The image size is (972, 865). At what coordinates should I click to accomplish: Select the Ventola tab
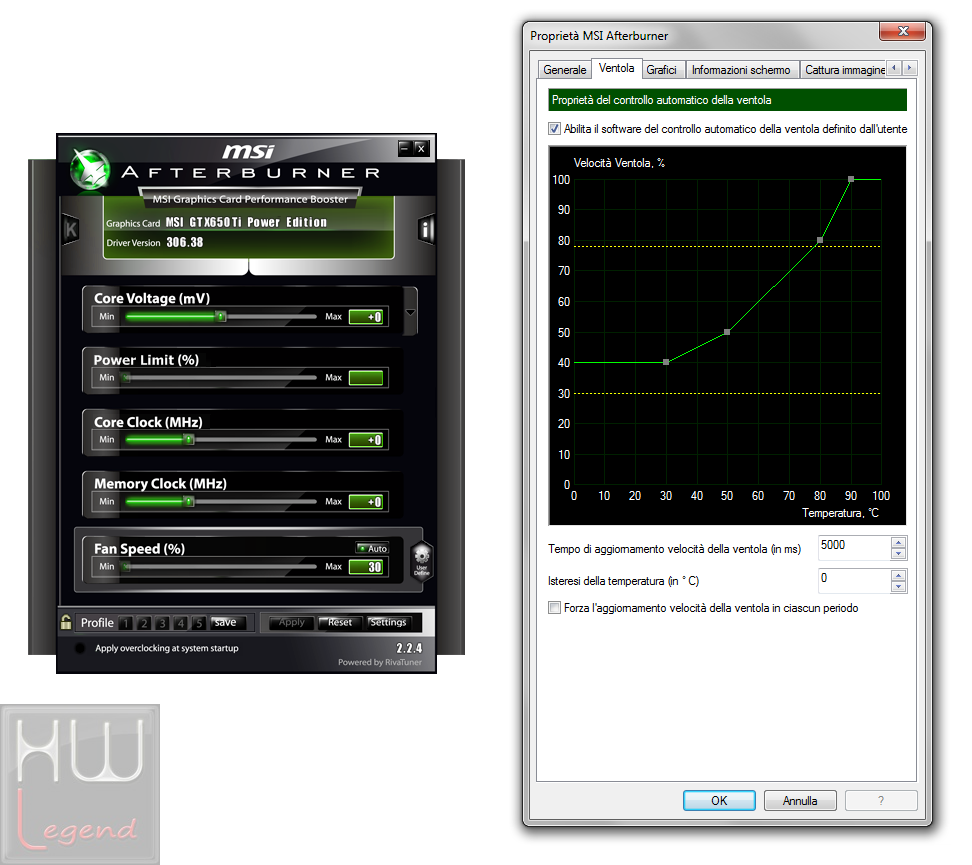616,68
